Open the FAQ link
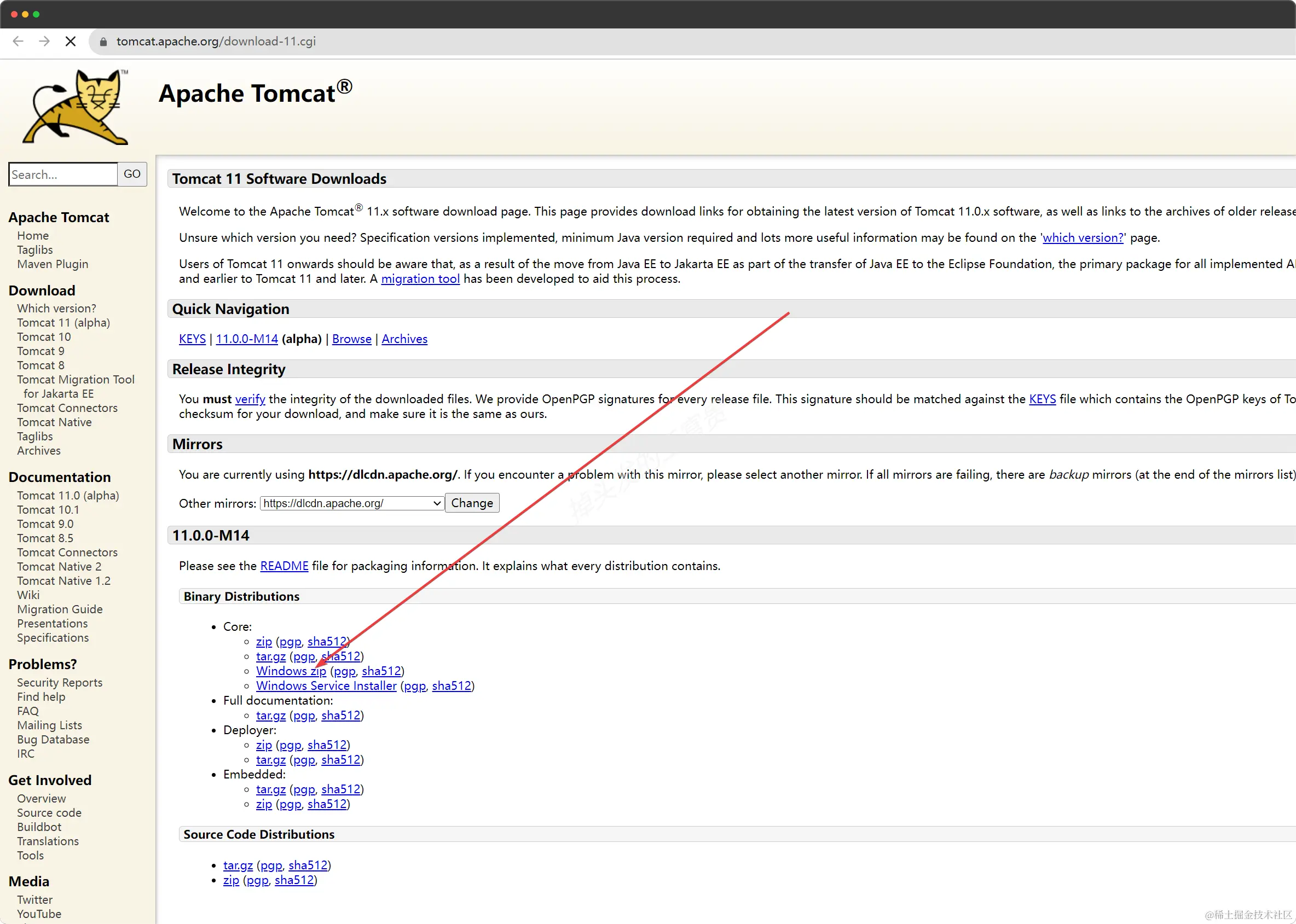This screenshot has width=1296, height=924. pos(28,711)
